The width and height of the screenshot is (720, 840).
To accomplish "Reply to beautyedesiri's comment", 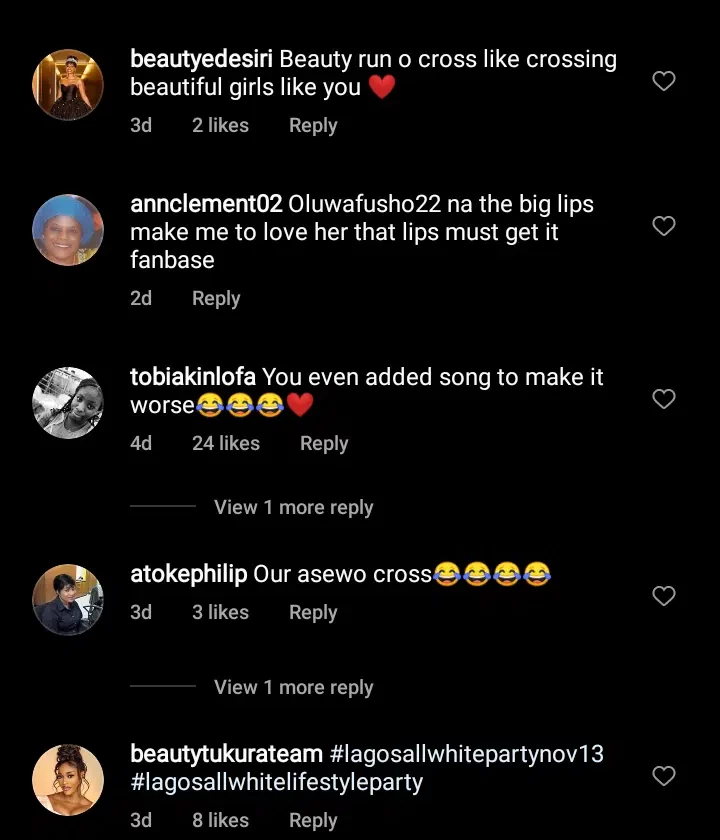I will tap(313, 126).
